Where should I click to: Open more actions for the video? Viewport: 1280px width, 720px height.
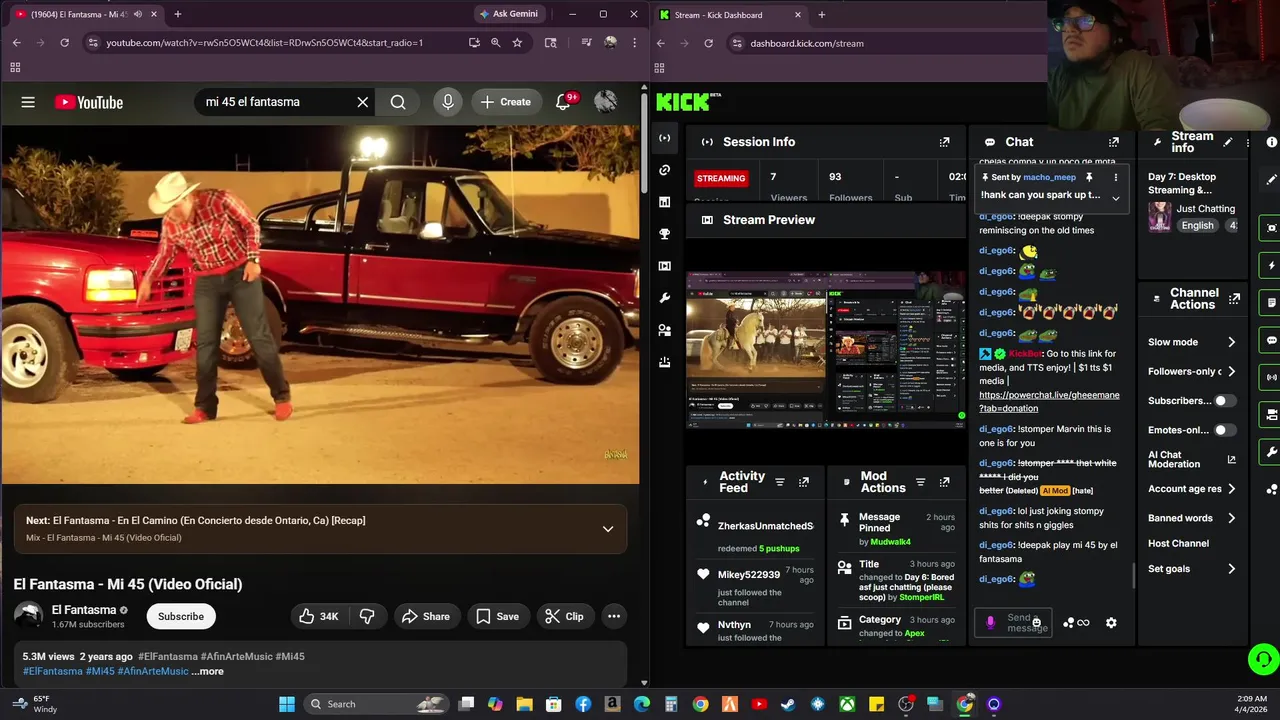pyautogui.click(x=614, y=616)
